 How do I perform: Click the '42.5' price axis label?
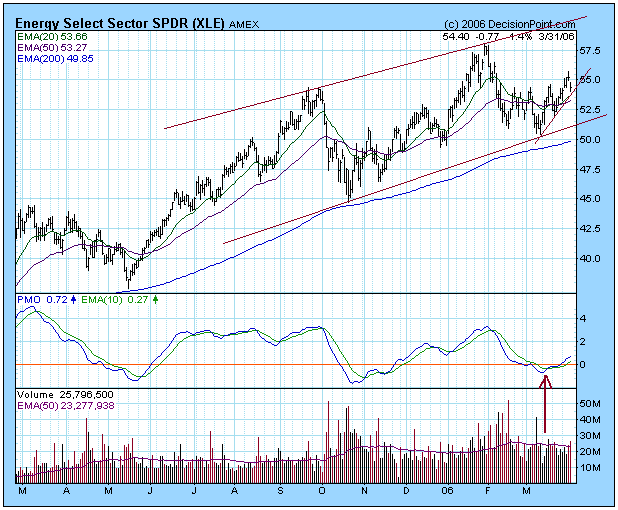click(590, 229)
